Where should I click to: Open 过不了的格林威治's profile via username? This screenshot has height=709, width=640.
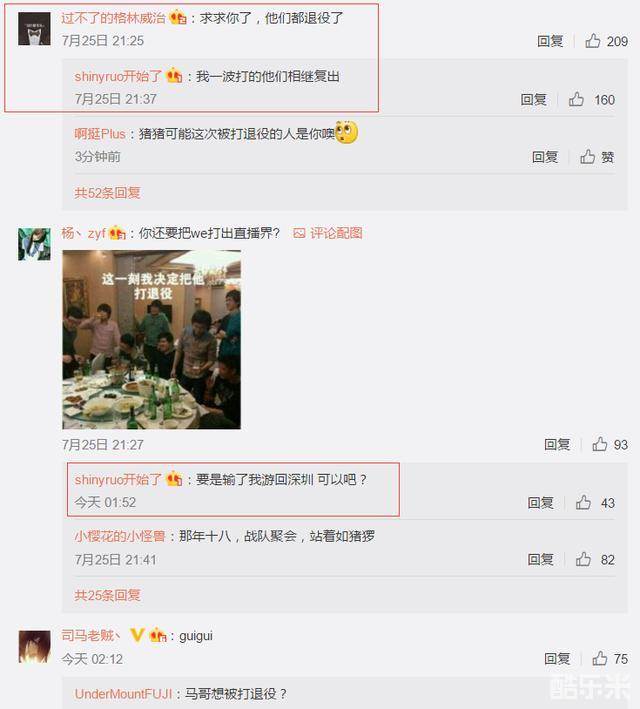coord(114,18)
